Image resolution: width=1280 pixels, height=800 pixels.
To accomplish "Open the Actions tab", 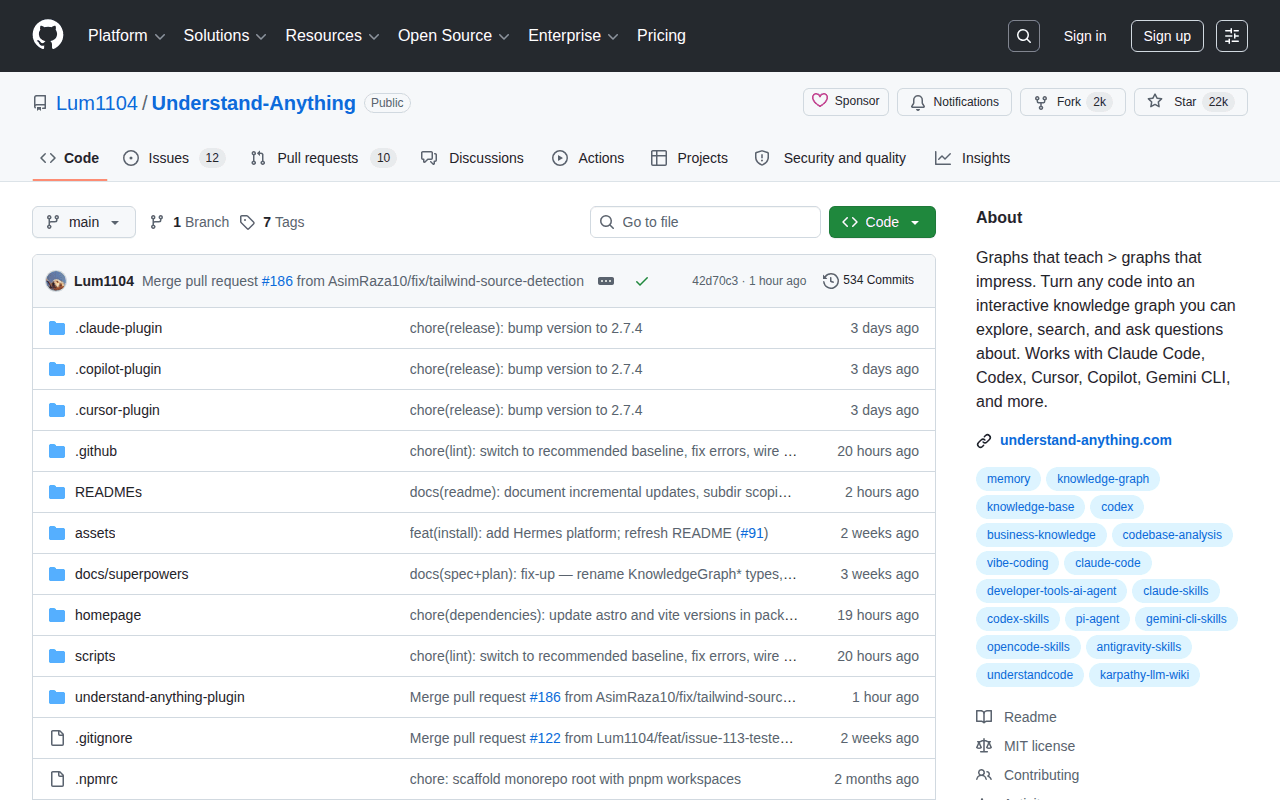I will pyautogui.click(x=588, y=158).
